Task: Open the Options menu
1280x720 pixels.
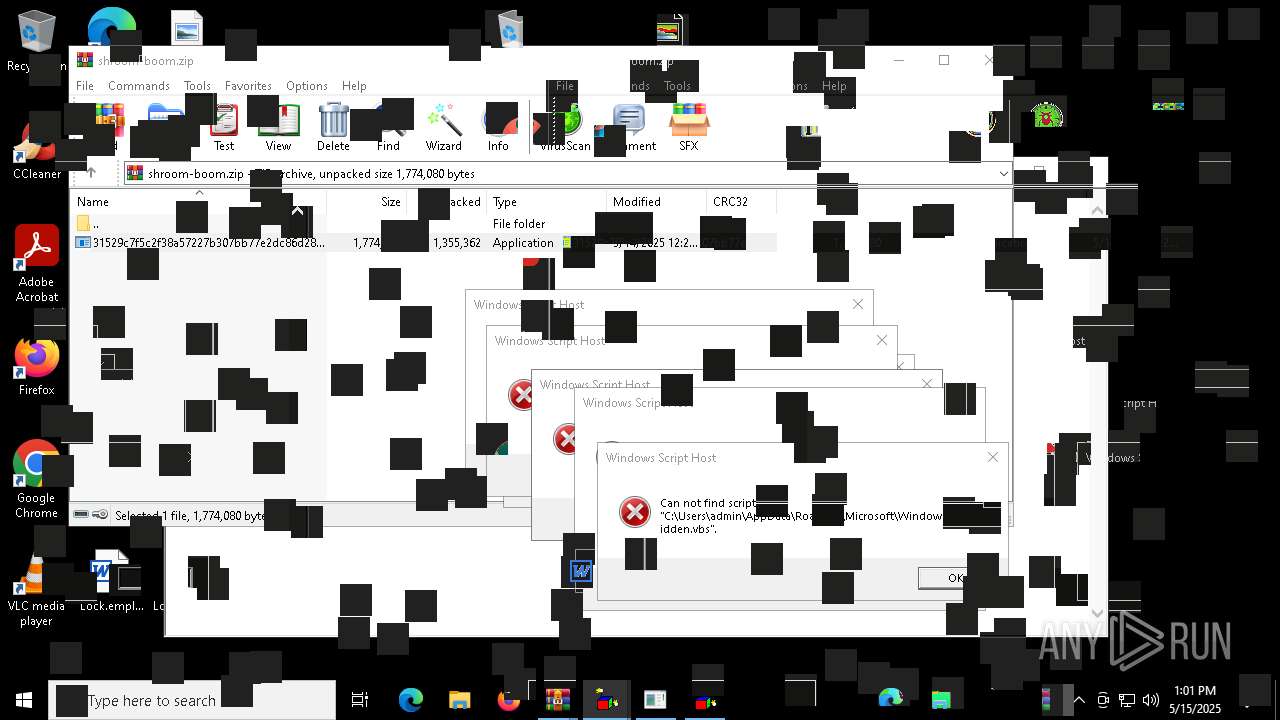Action: 307,86
